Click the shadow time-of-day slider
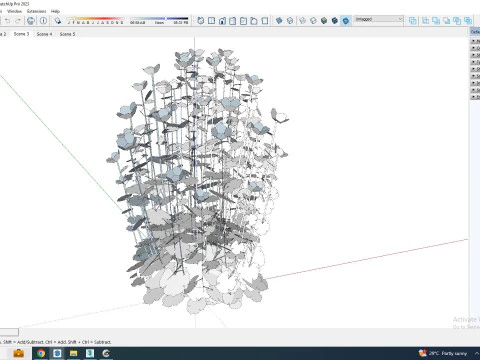The height and width of the screenshot is (360, 480). (x=159, y=19)
